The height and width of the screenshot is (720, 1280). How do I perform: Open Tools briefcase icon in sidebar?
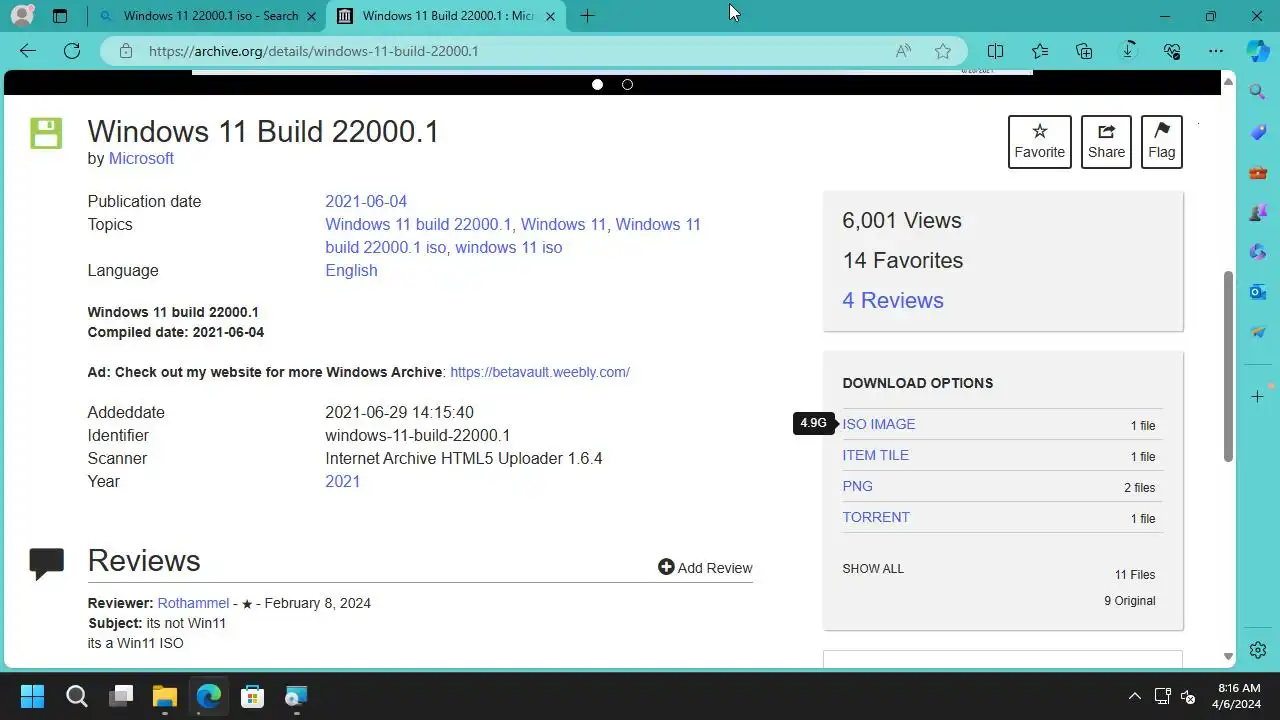[x=1258, y=172]
